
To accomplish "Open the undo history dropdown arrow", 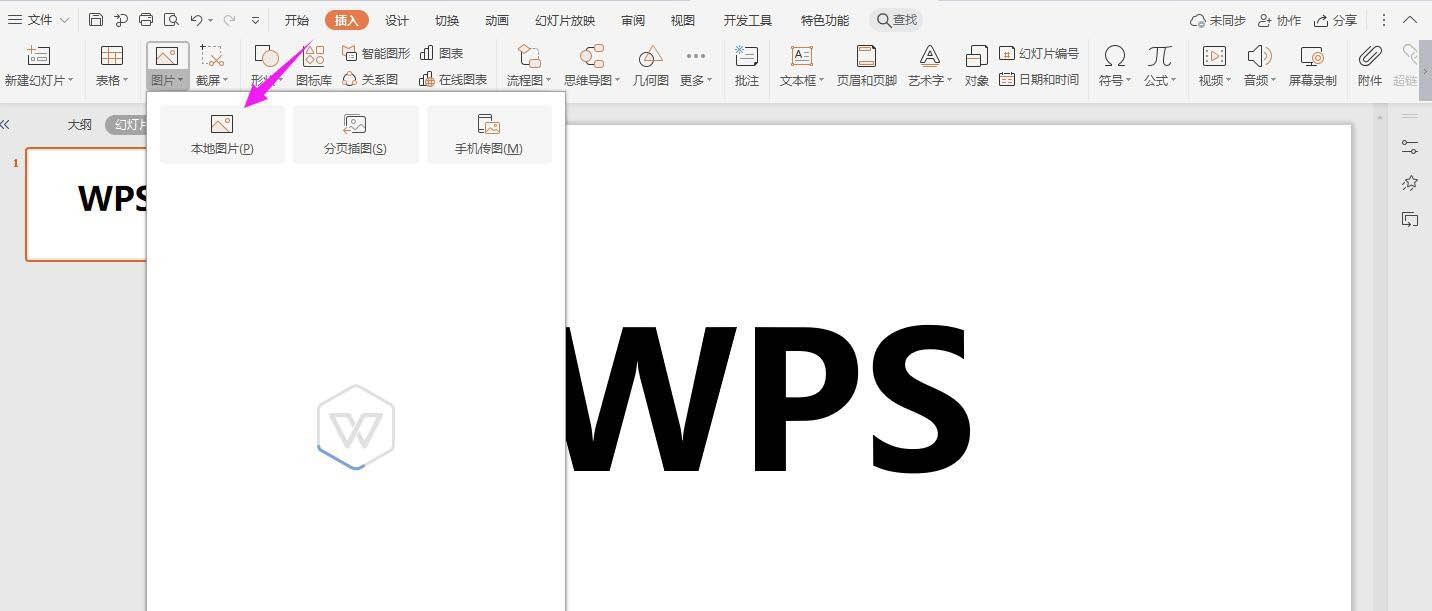I will (210, 20).
